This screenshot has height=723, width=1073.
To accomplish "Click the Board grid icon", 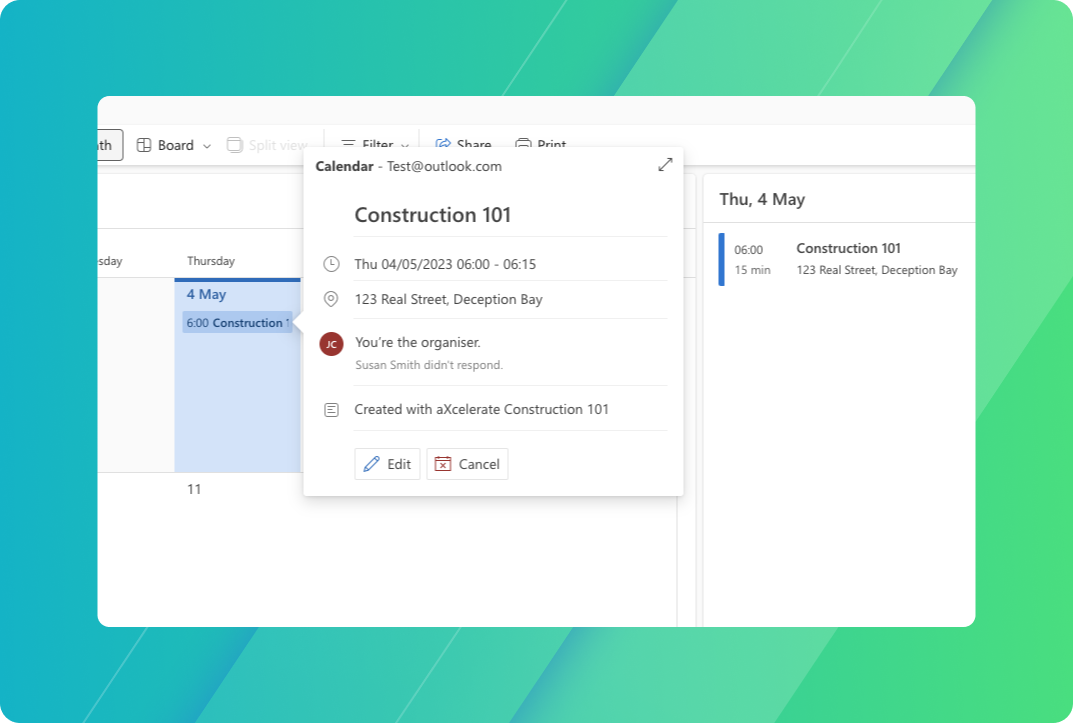I will click(144, 145).
